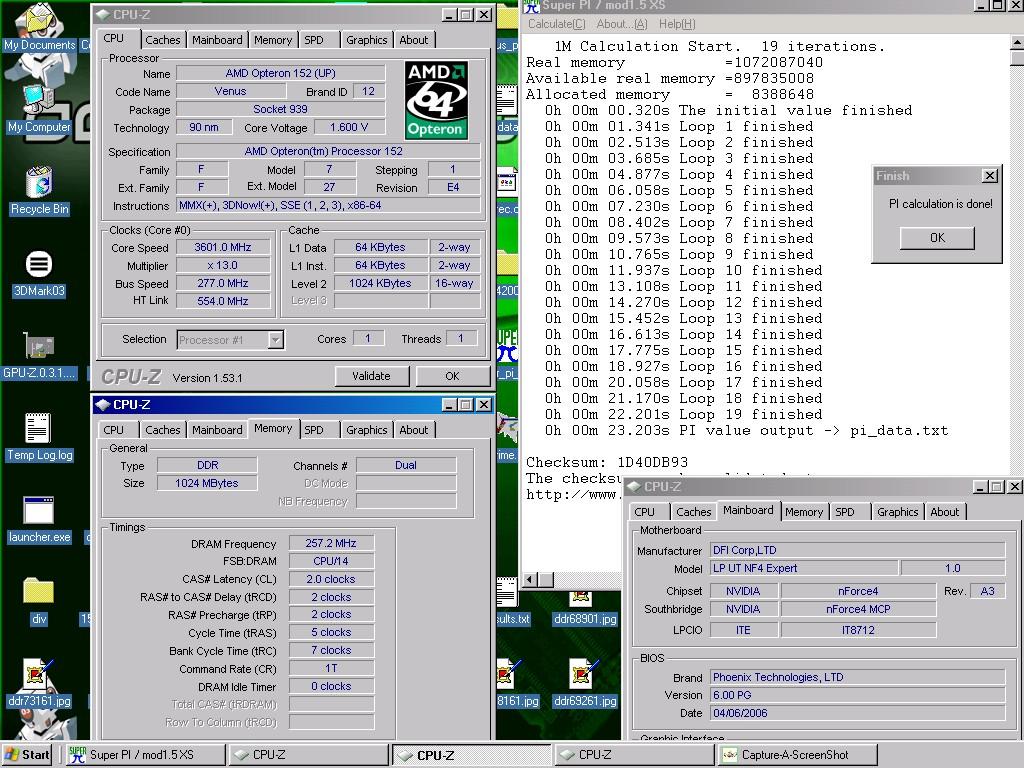Click FSB:DRAM value CPU/14
The width and height of the screenshot is (1024, 768).
(331, 561)
